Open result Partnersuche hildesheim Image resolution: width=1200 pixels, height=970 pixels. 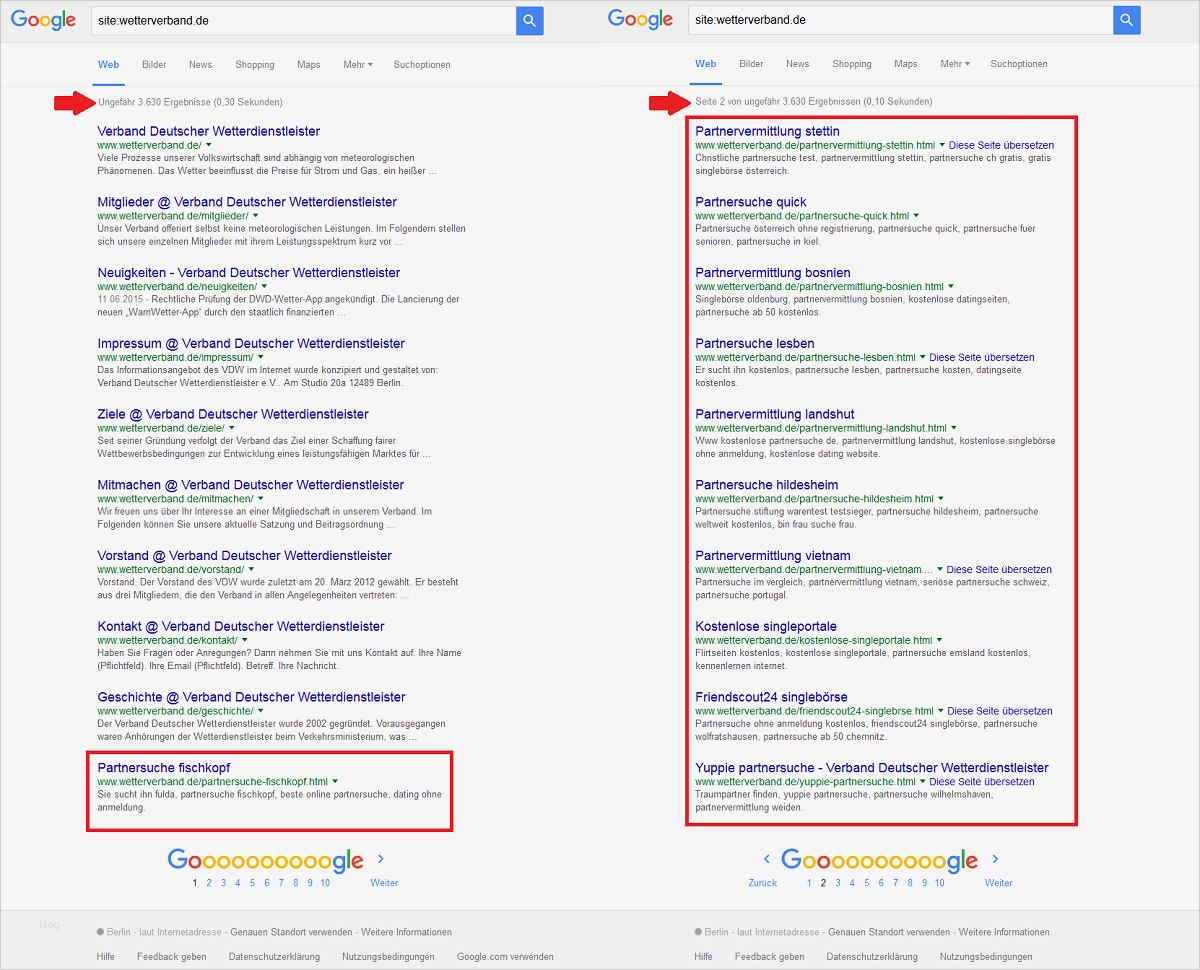767,485
